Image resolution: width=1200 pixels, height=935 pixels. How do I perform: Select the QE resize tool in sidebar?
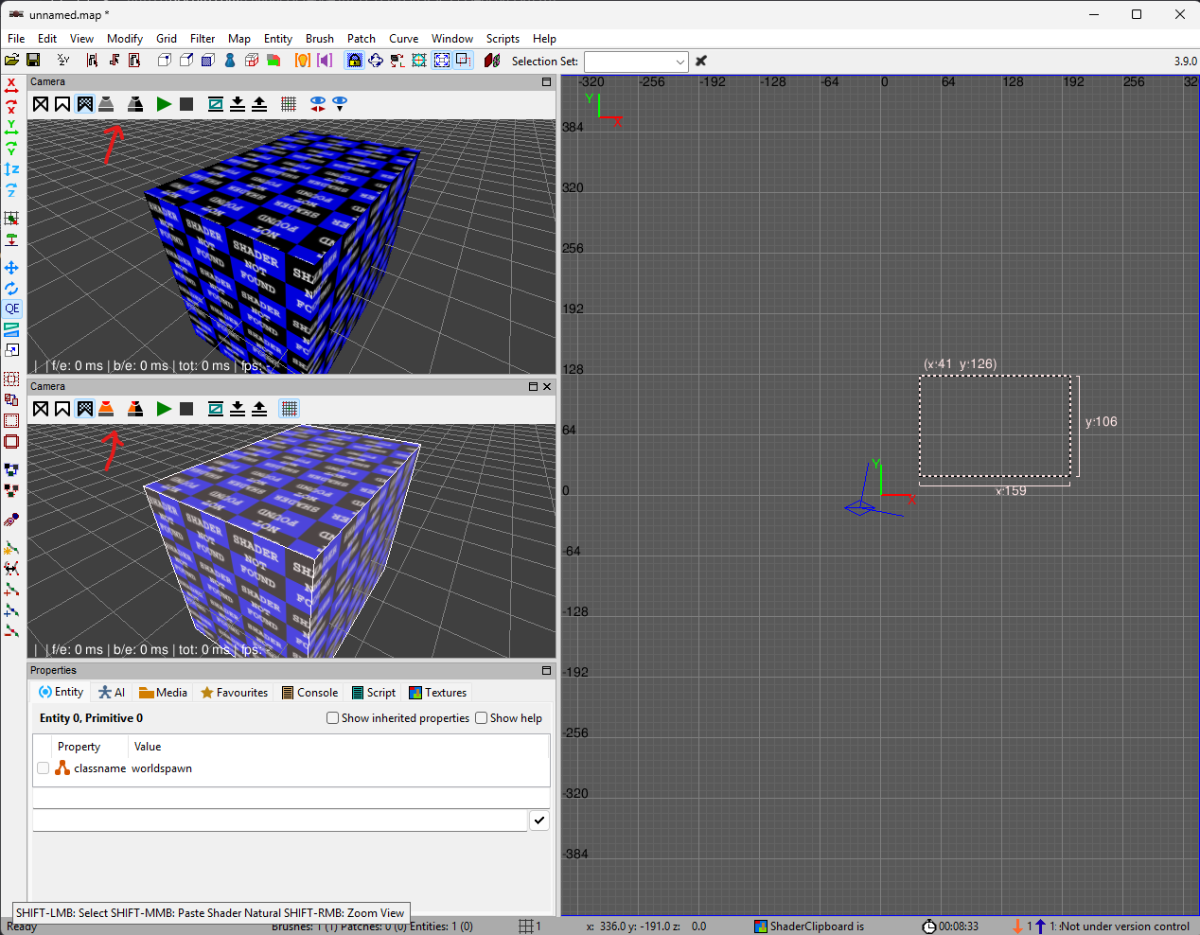click(12, 309)
